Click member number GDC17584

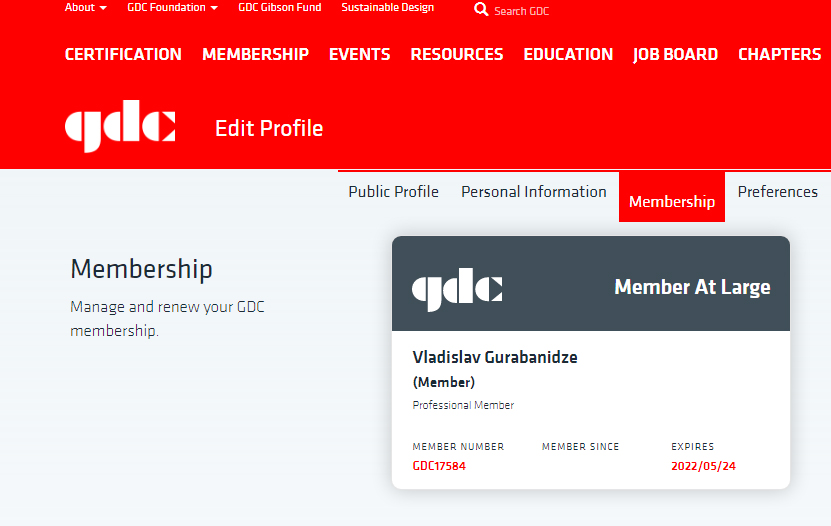439,466
